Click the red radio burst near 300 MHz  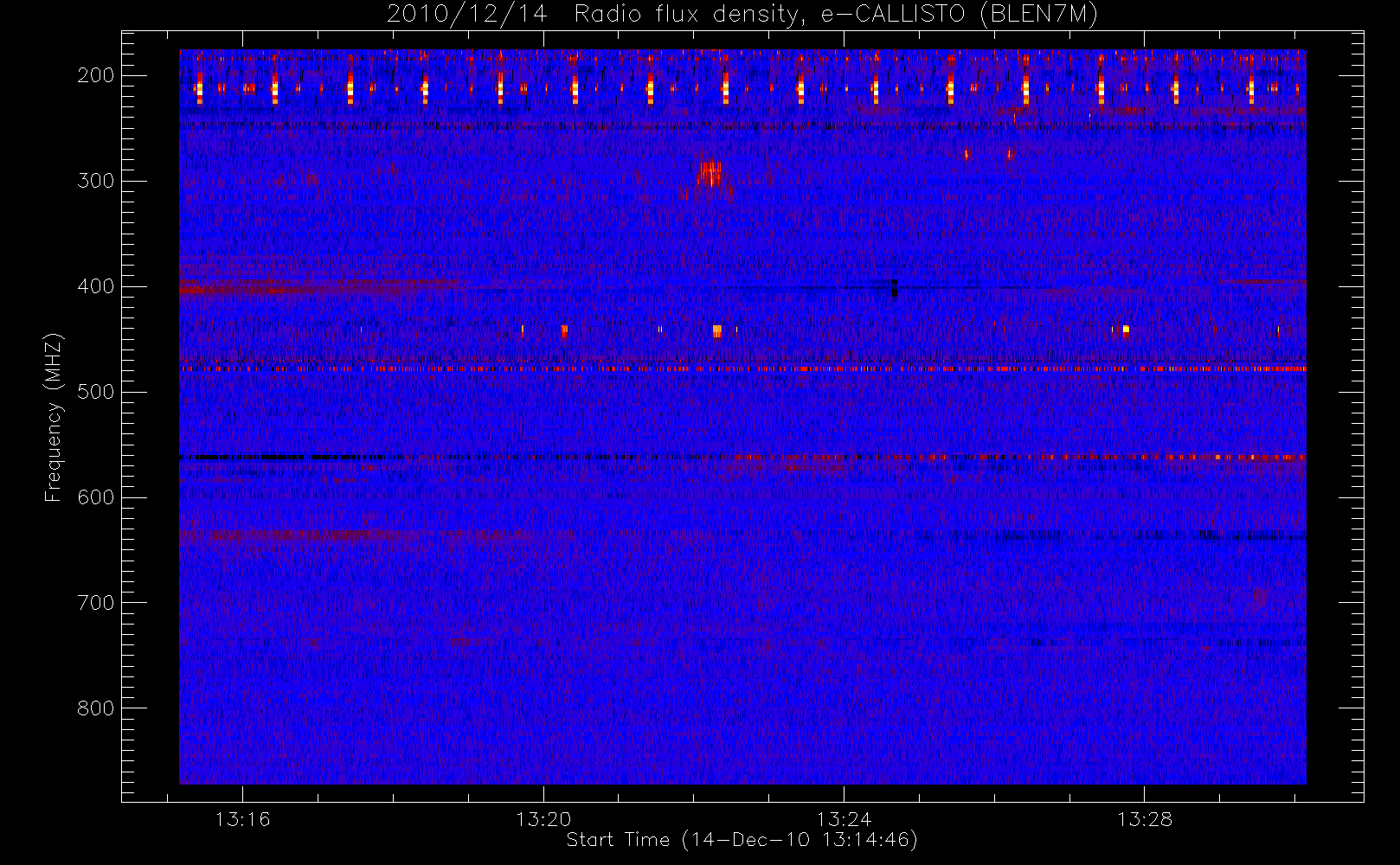[x=710, y=176]
